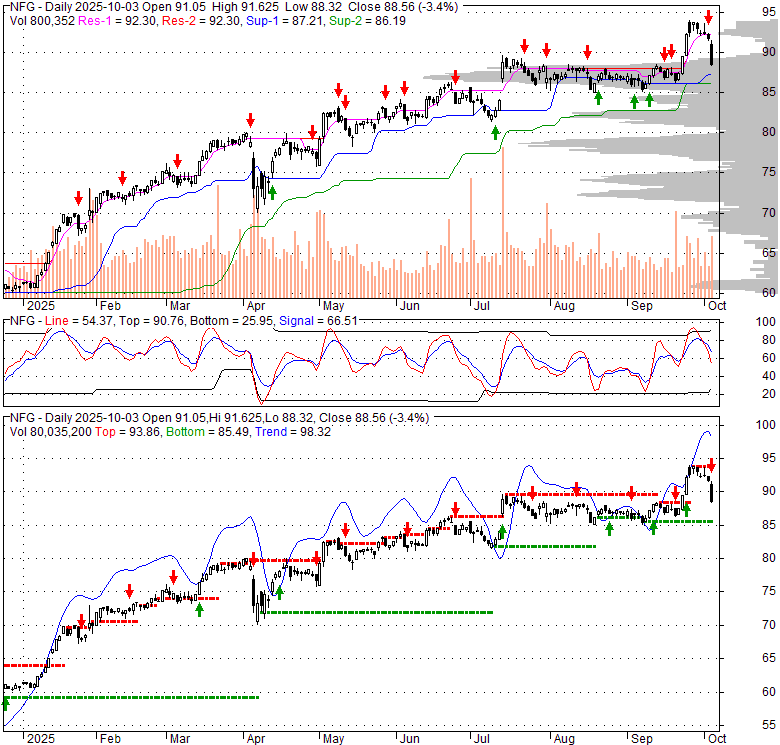This screenshot has width=780, height=745.
Task: Click the 'Apr' axis label under top chart
Action: click(256, 306)
